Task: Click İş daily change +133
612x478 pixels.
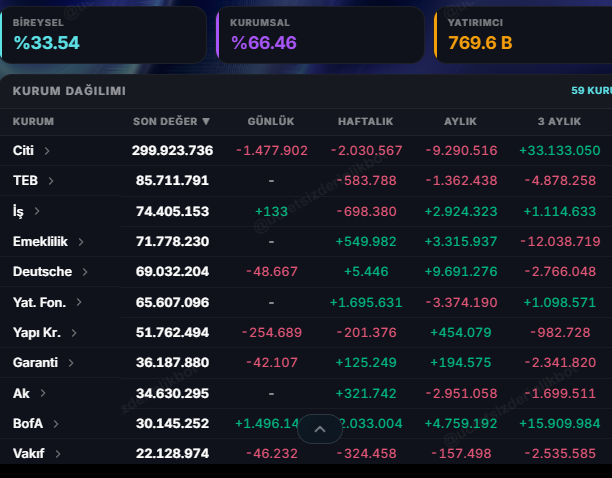Action: (x=271, y=211)
